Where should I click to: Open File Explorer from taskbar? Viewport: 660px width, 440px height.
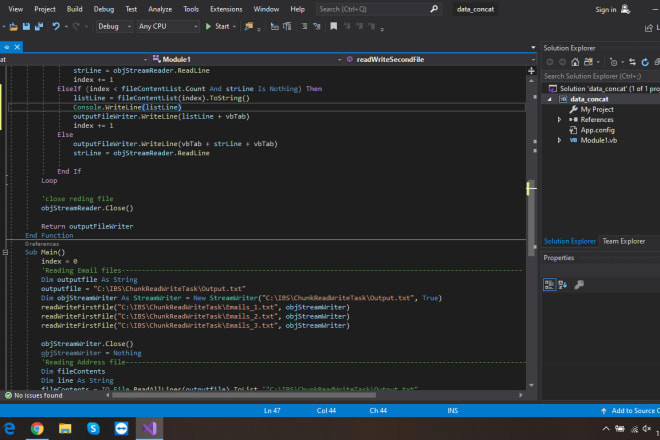click(x=65, y=429)
